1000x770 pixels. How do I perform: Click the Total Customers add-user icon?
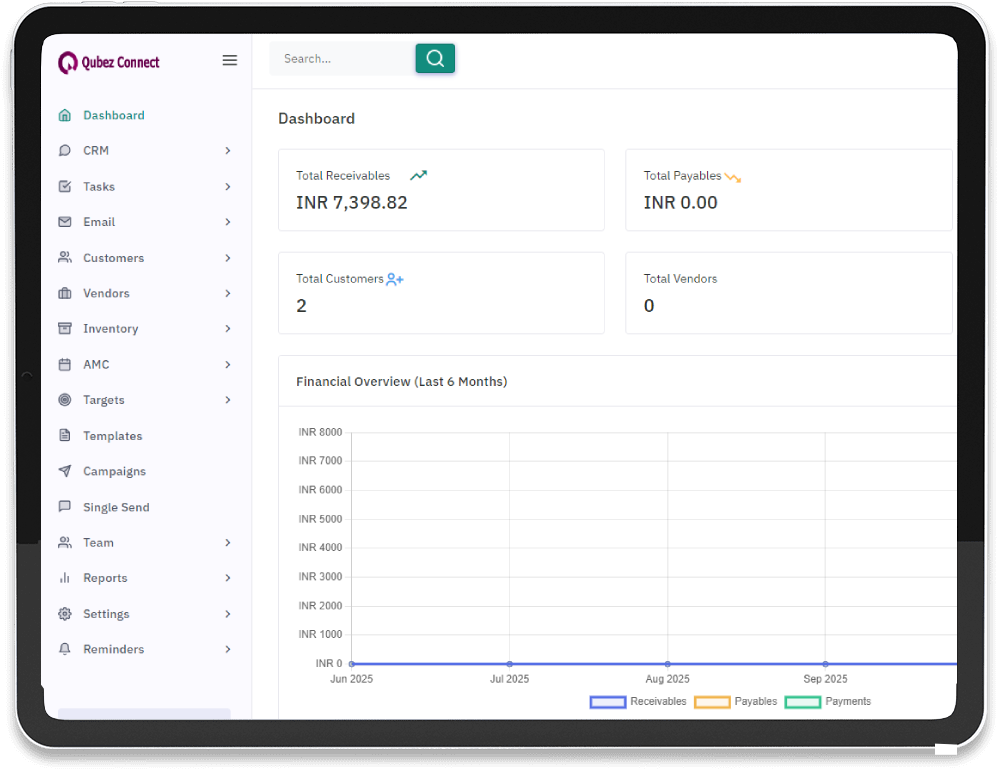click(x=395, y=280)
